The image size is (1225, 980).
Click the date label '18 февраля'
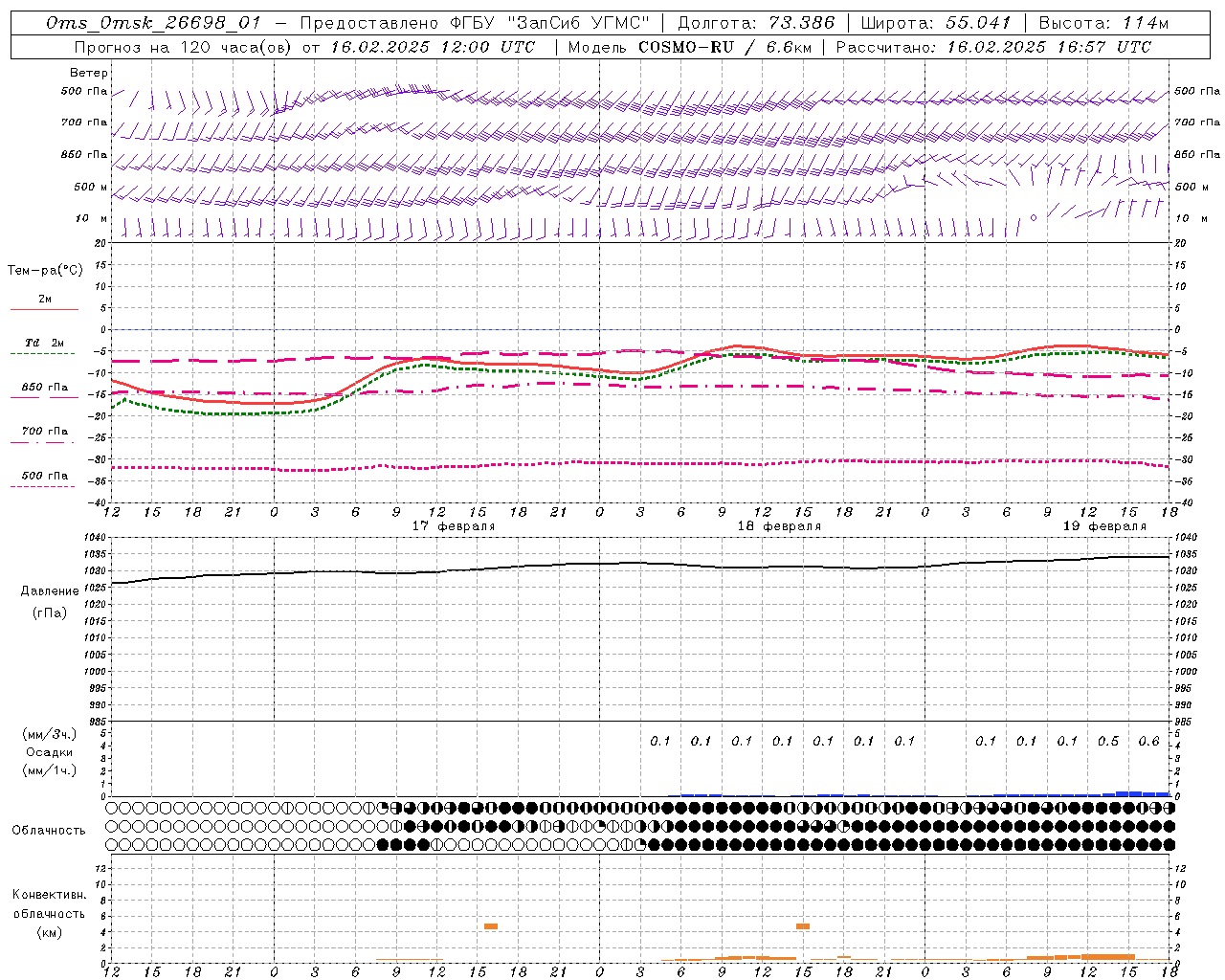[x=779, y=526]
